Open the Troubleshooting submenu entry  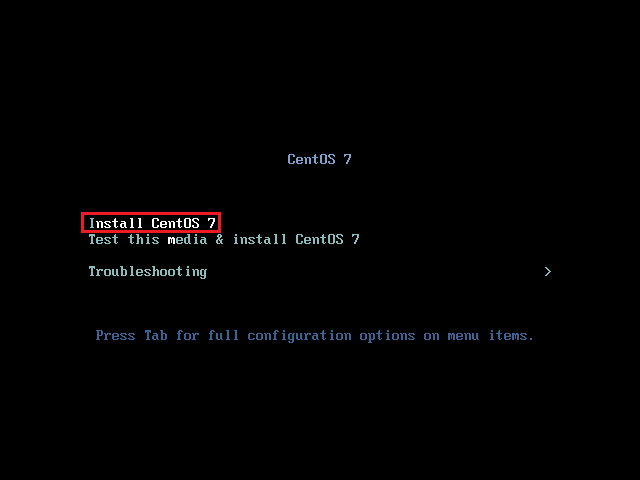click(320, 271)
